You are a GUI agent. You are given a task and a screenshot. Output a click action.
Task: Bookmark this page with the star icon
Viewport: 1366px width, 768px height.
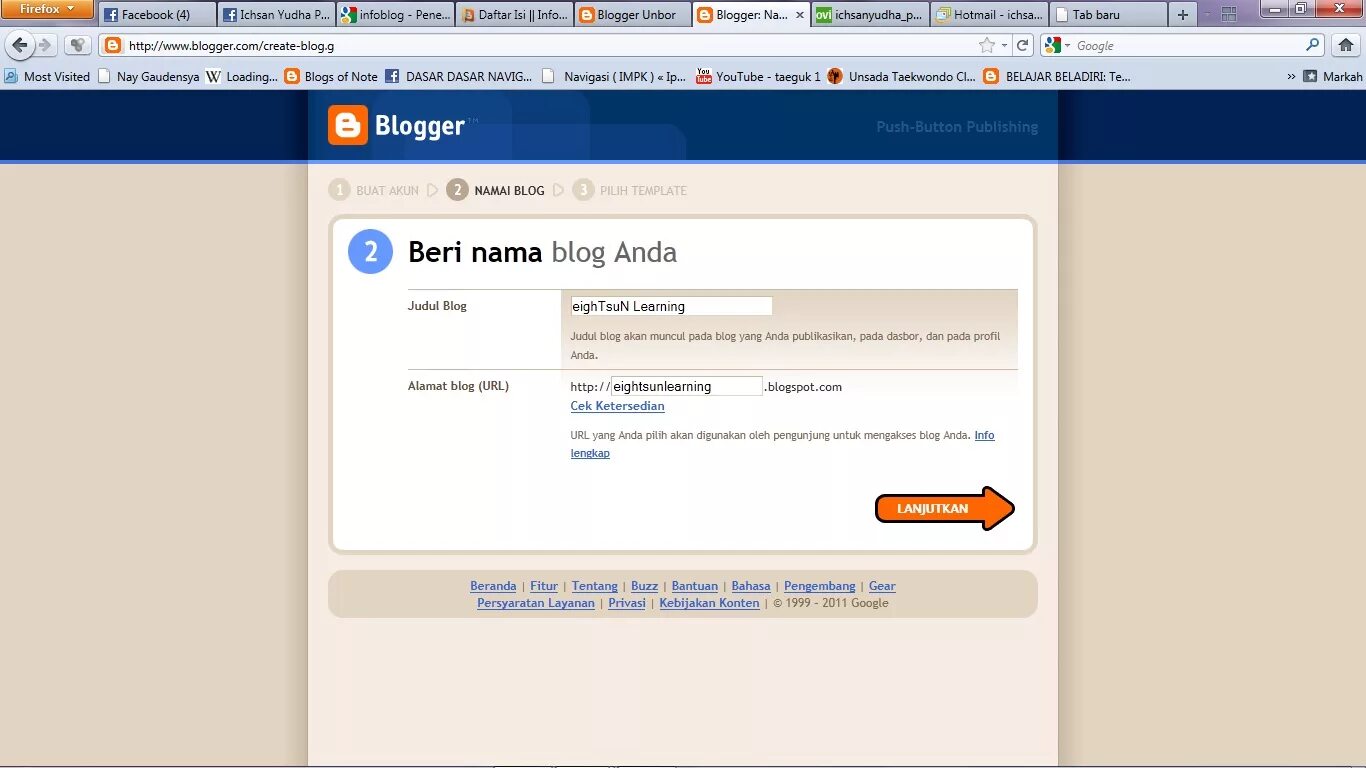pos(987,45)
